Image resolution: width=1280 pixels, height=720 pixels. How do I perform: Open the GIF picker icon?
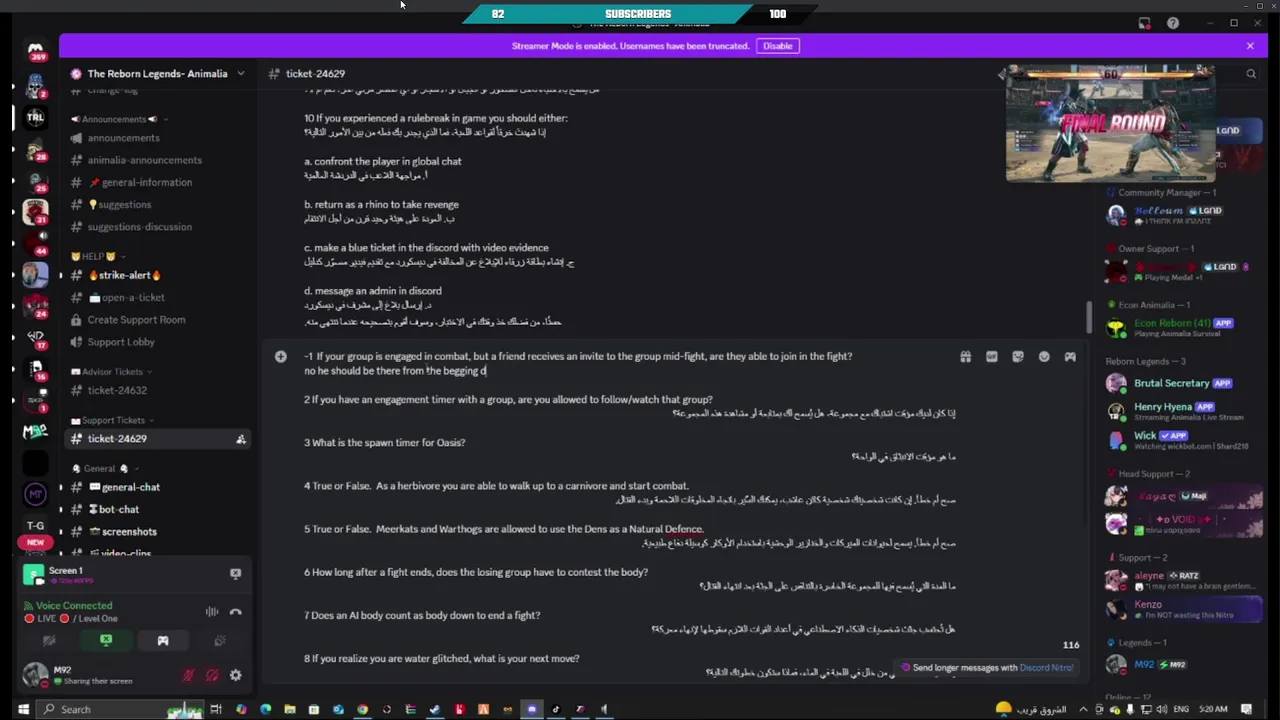click(x=991, y=357)
